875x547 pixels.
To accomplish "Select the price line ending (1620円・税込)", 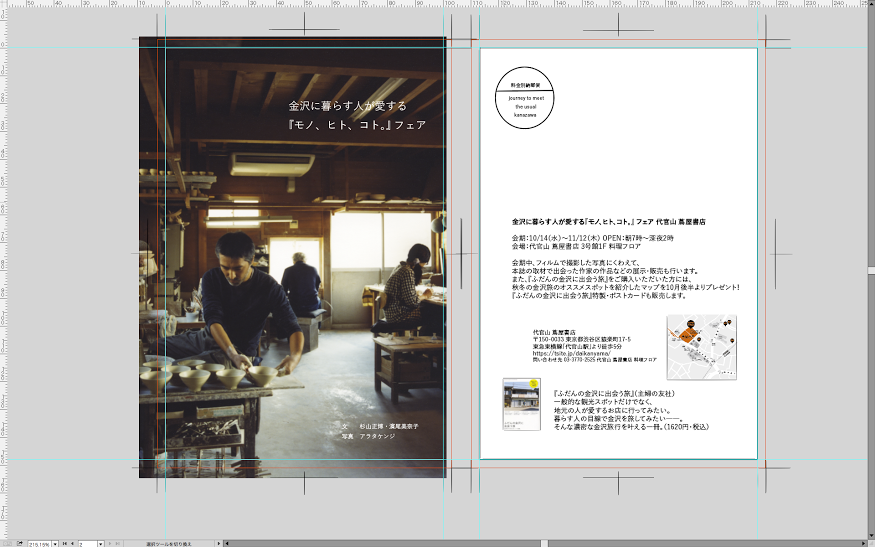I will pos(631,427).
